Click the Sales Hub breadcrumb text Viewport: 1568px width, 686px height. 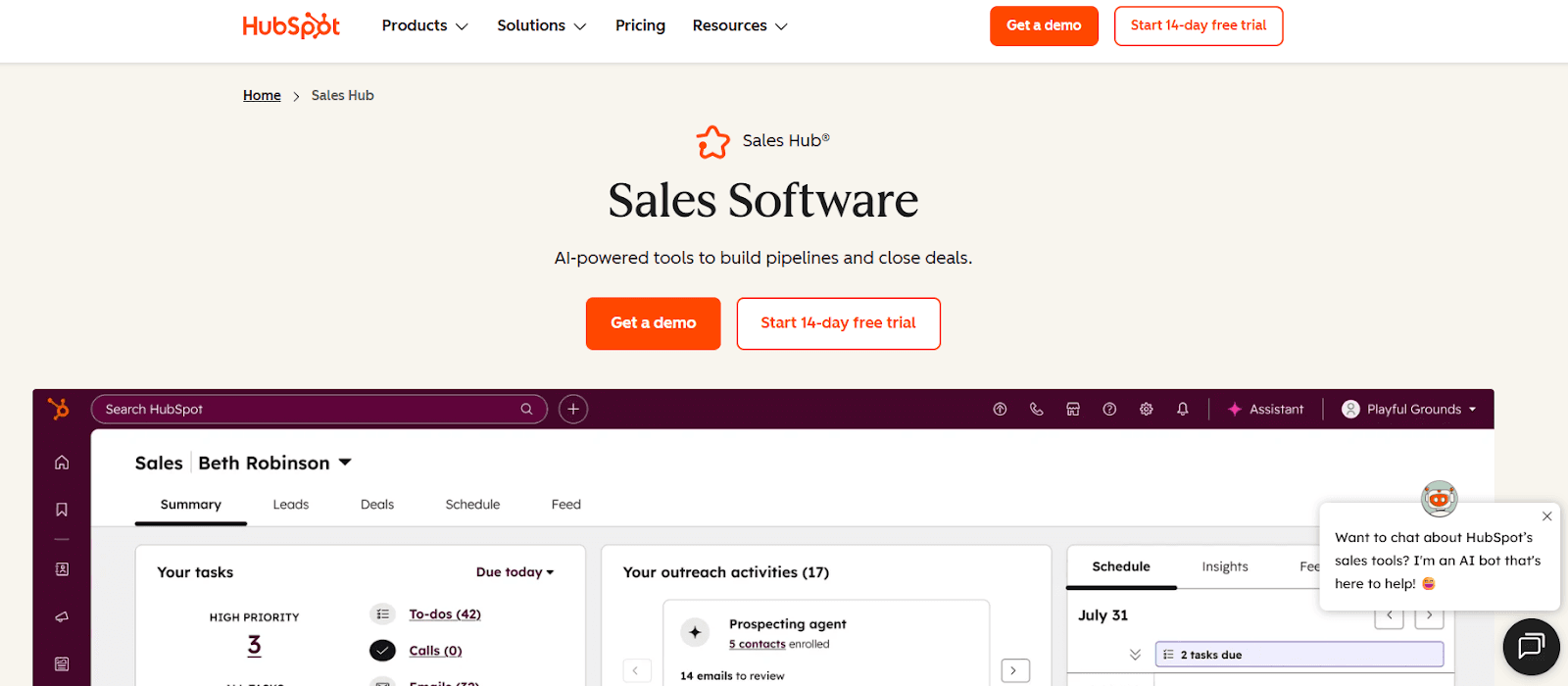[x=343, y=95]
